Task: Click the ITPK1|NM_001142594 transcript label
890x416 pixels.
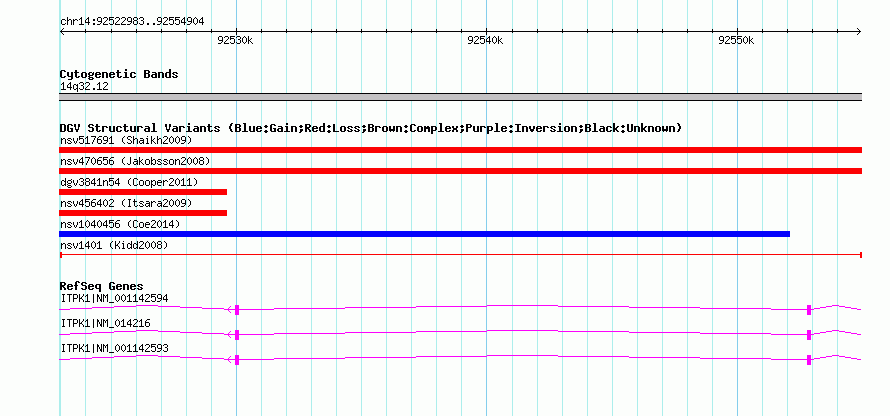Action: pyautogui.click(x=114, y=299)
